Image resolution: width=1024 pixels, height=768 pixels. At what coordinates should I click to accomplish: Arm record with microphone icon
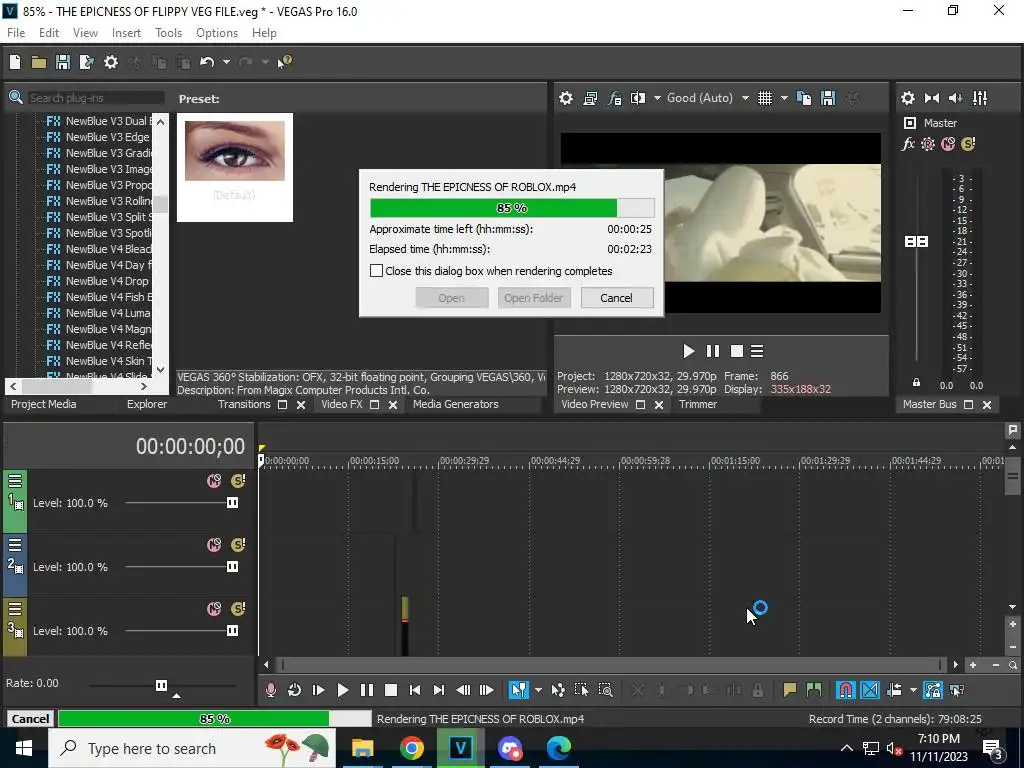270,690
